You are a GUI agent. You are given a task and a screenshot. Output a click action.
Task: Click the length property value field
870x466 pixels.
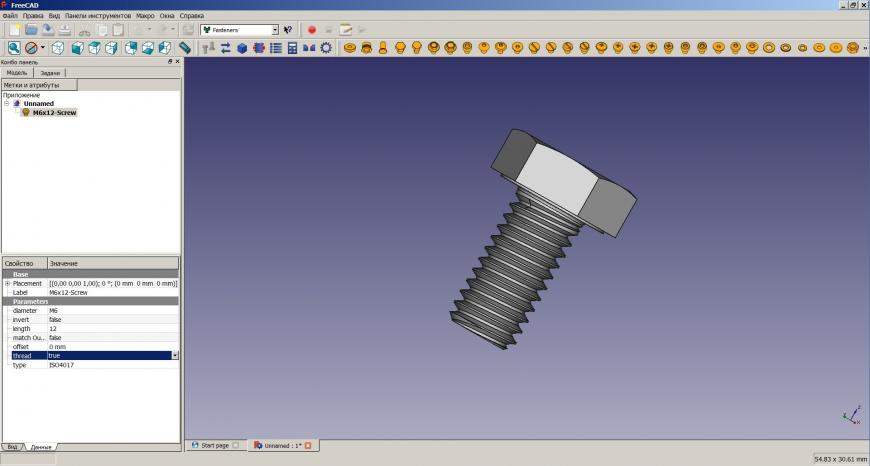click(110, 328)
